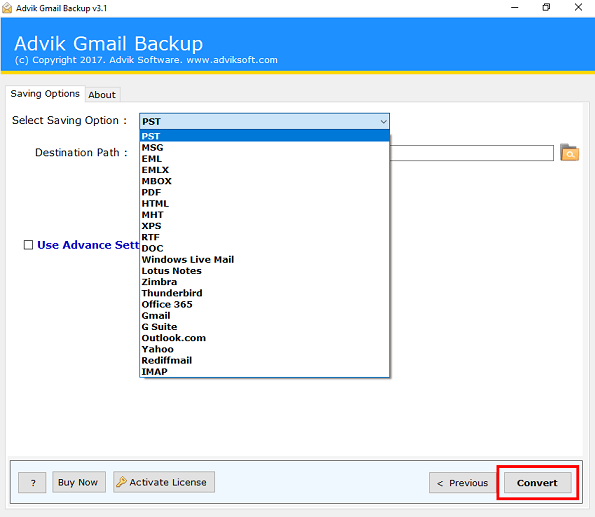Image resolution: width=595 pixels, height=517 pixels.
Task: Click the Advik app icon in the title bar
Action: (7, 8)
